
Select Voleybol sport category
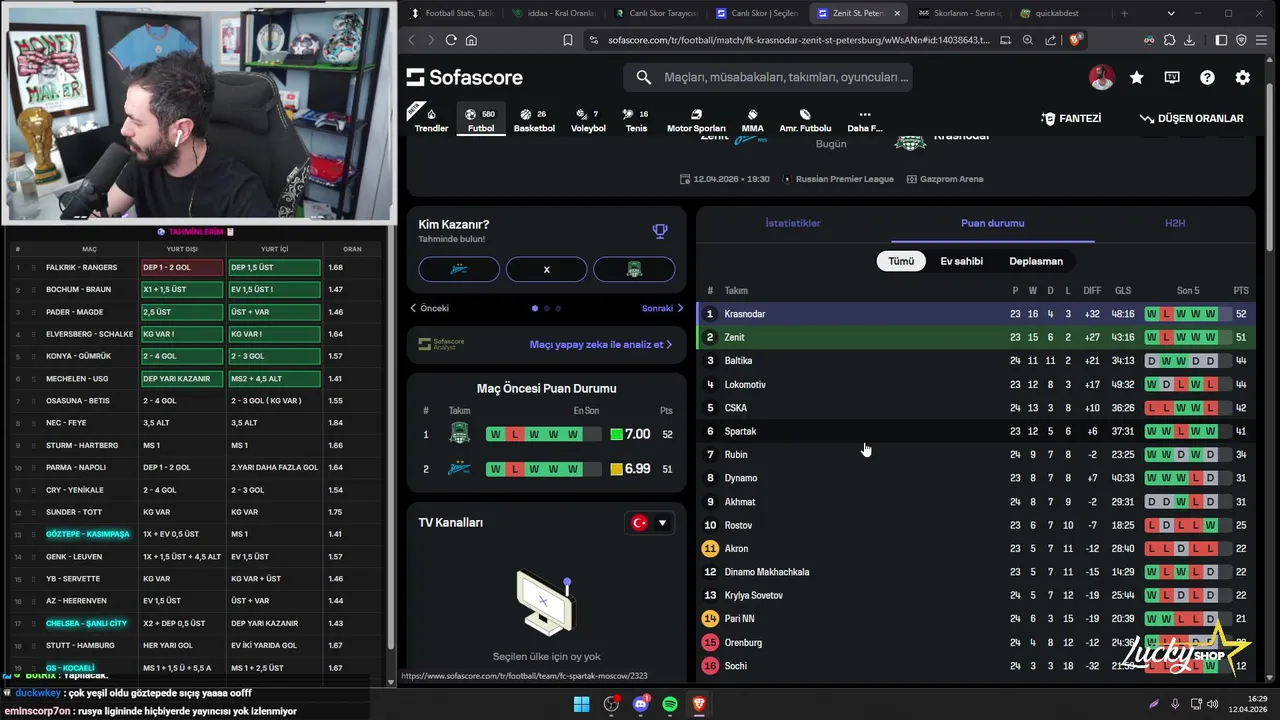(588, 120)
